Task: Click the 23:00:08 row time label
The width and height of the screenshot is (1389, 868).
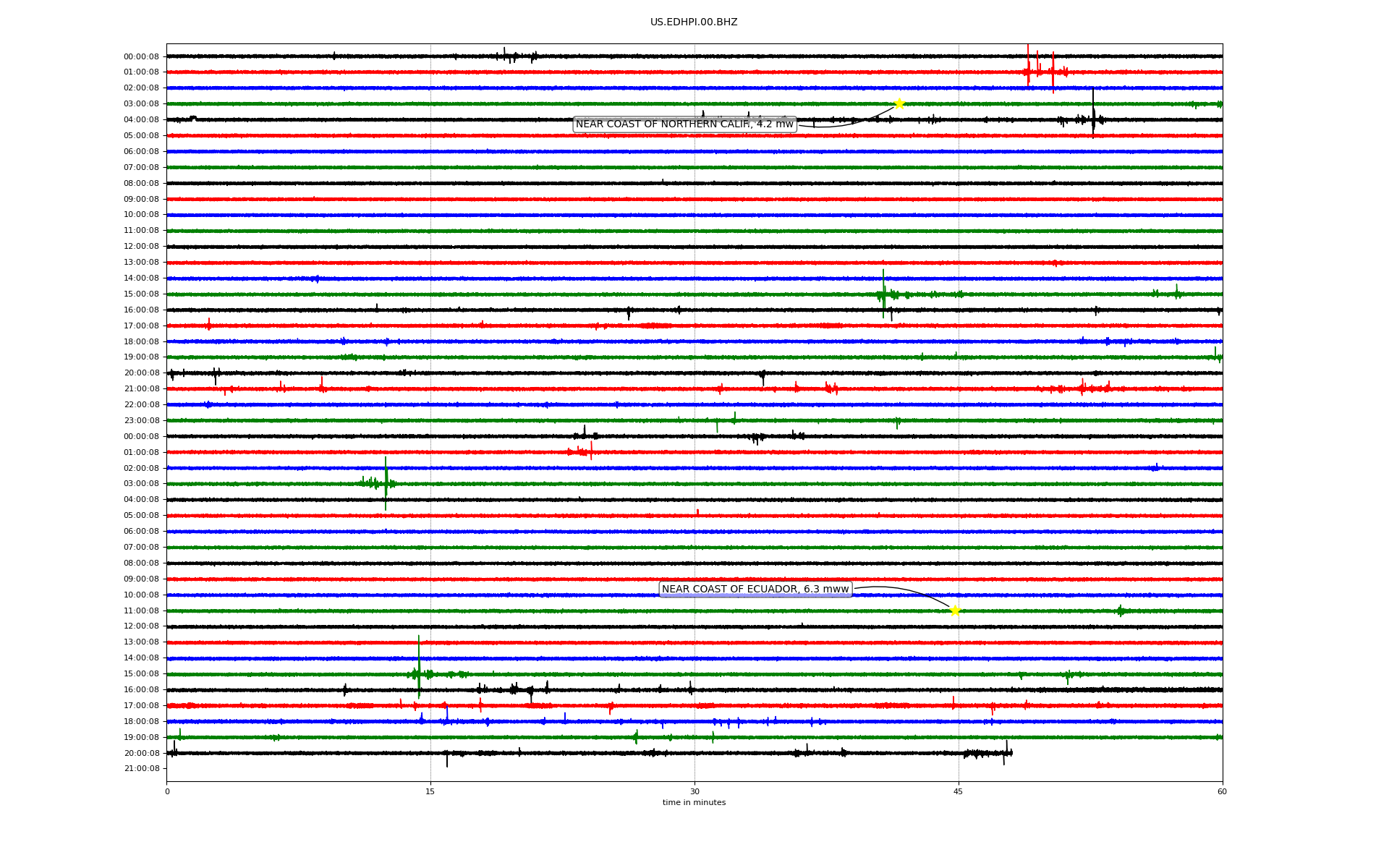Action: pos(141,420)
